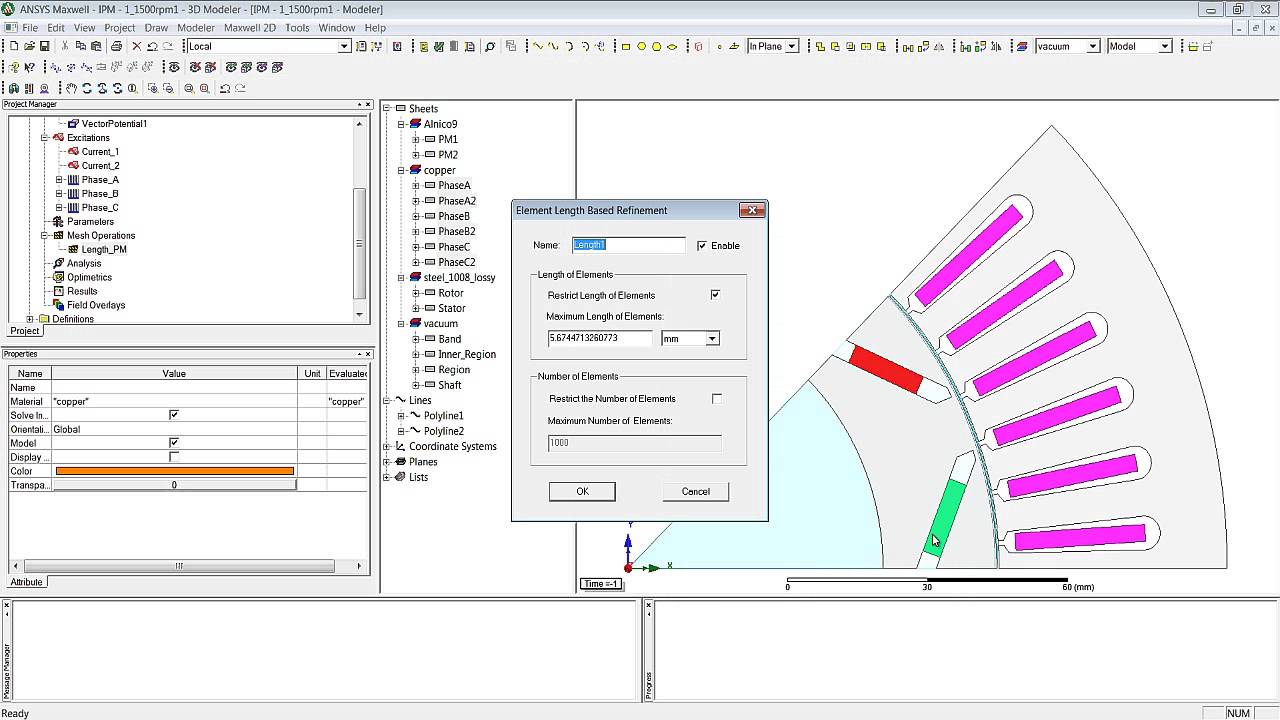Click the Zoom magnifier icon next to validation icons
The width and height of the screenshot is (1280, 720).
click(490, 46)
